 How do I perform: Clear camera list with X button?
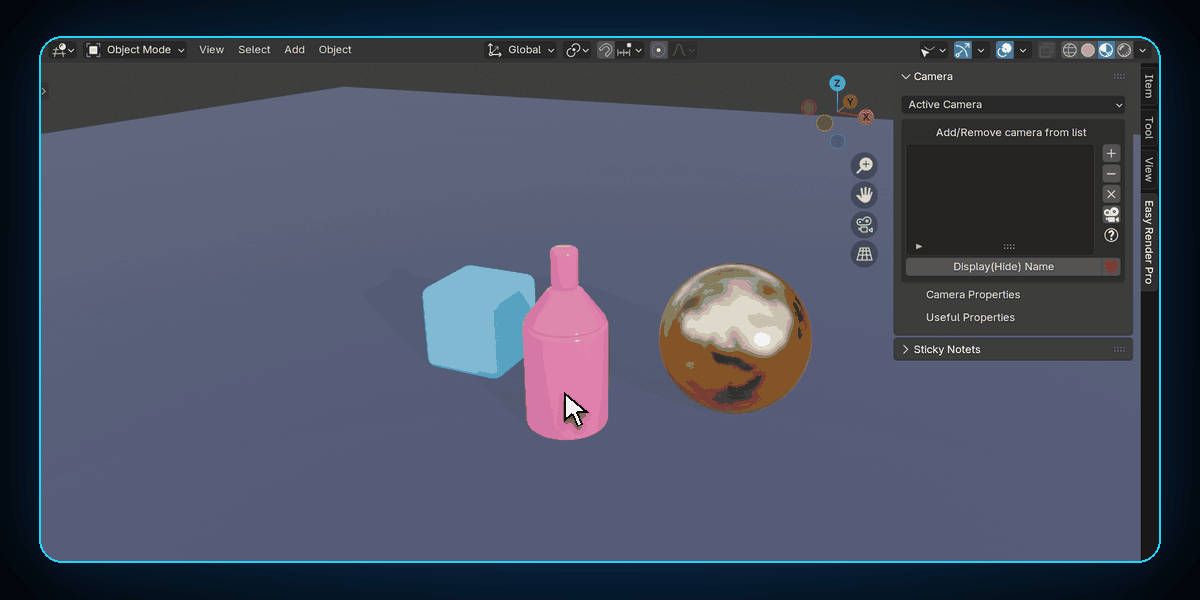click(1111, 194)
